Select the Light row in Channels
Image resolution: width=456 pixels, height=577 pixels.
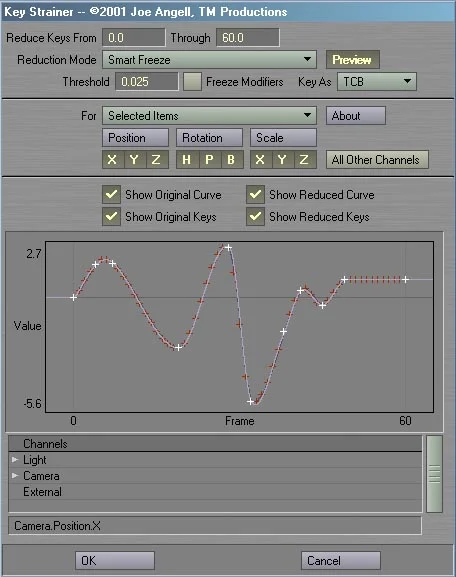[x=215, y=460]
